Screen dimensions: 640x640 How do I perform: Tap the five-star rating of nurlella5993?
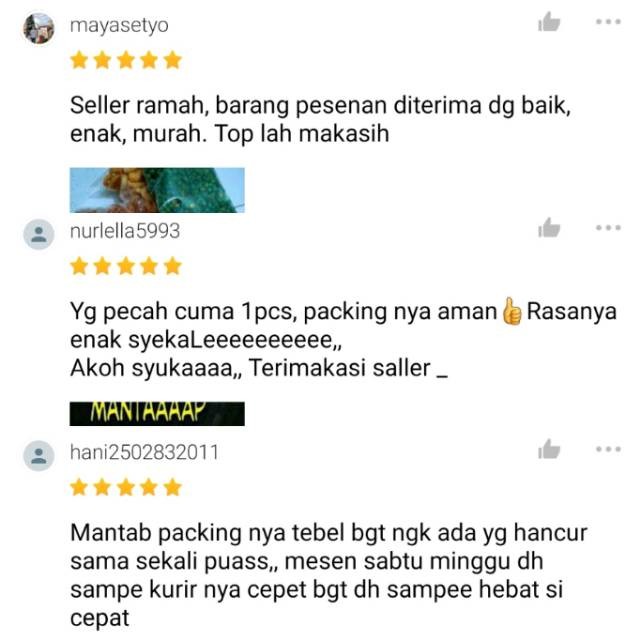click(126, 267)
